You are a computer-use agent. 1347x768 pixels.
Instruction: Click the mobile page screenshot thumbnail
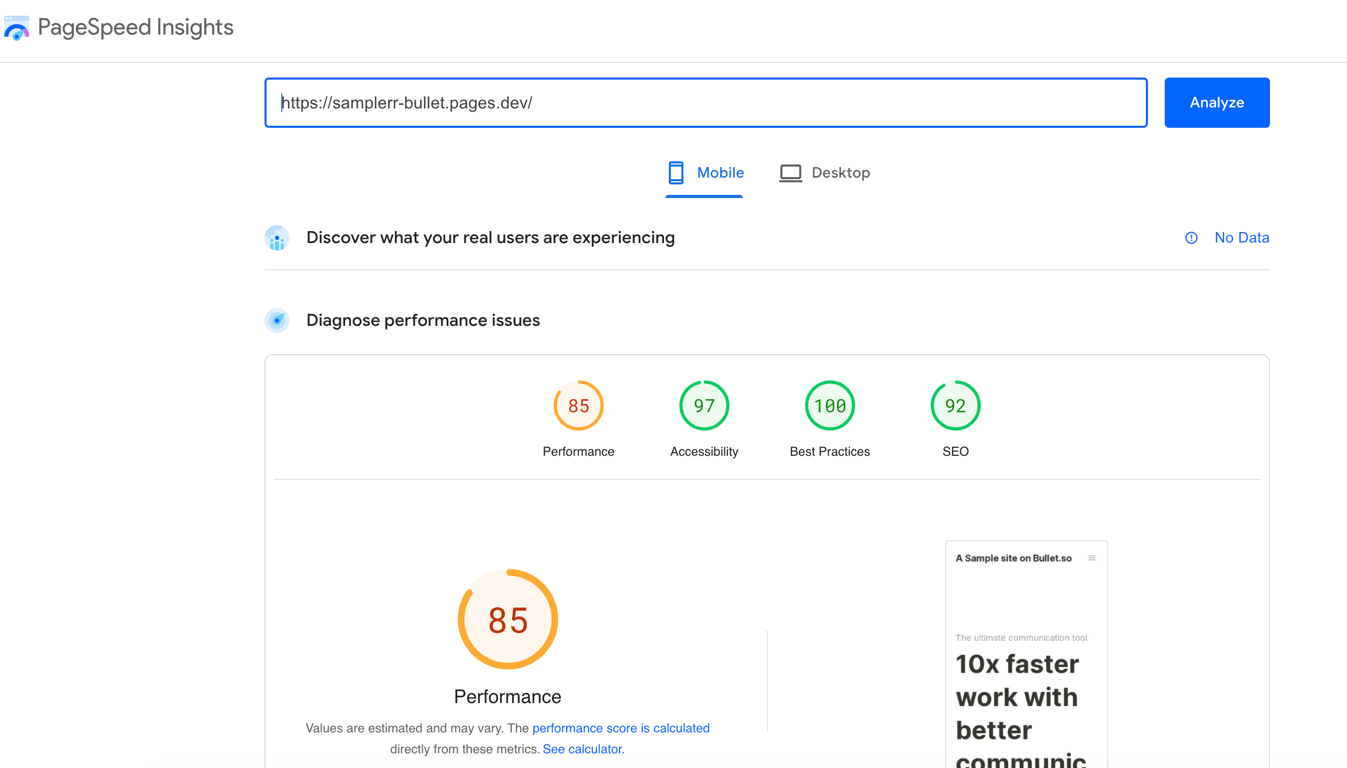[1026, 654]
